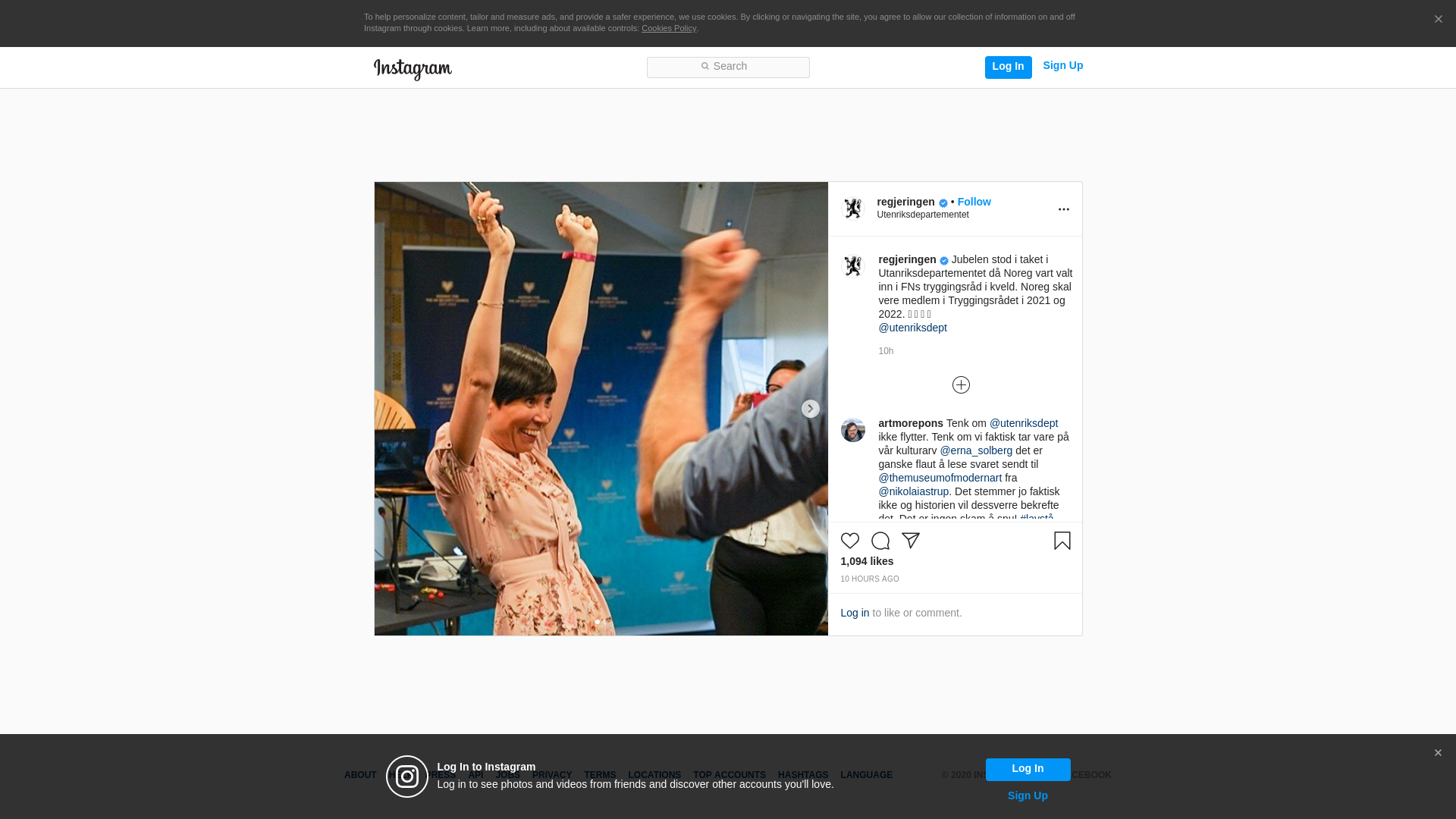Open @utenriksdept mention in artmorepons comment
This screenshot has height=819, width=1456.
coord(1024,423)
